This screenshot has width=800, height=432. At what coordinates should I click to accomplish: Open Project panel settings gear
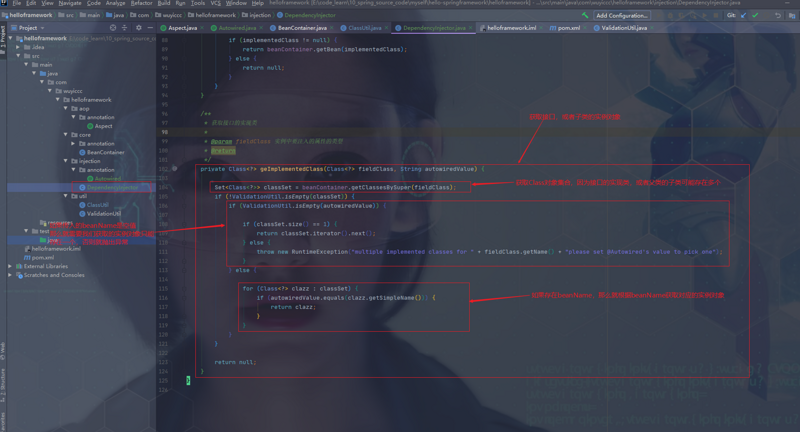138,28
